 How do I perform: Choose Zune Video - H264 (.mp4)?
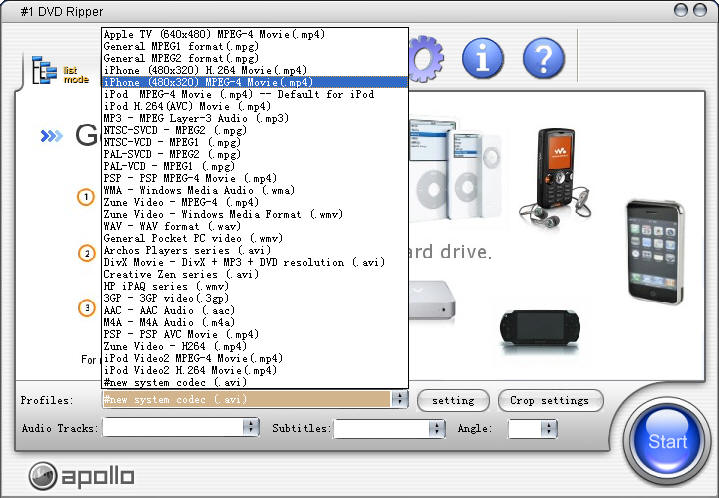254,346
